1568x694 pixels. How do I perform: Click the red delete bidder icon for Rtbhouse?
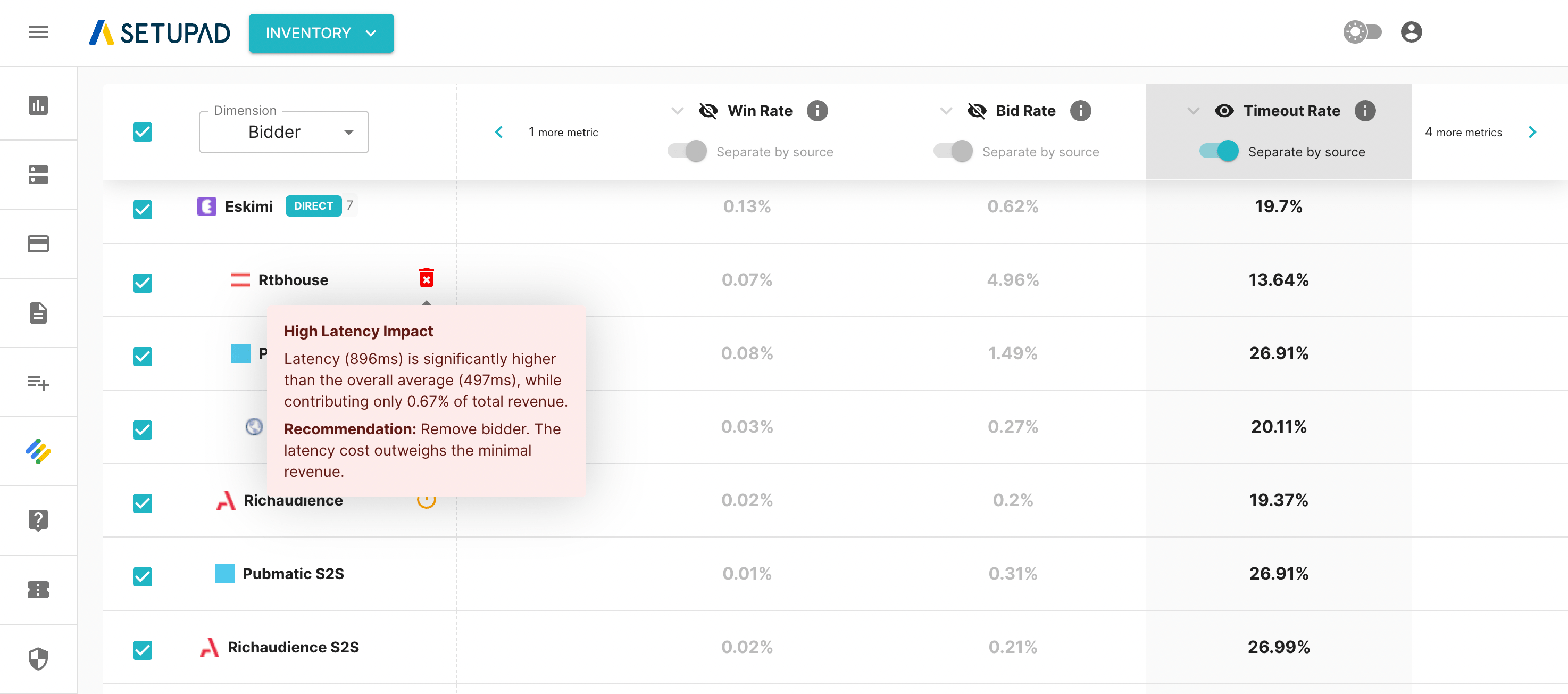pos(426,278)
